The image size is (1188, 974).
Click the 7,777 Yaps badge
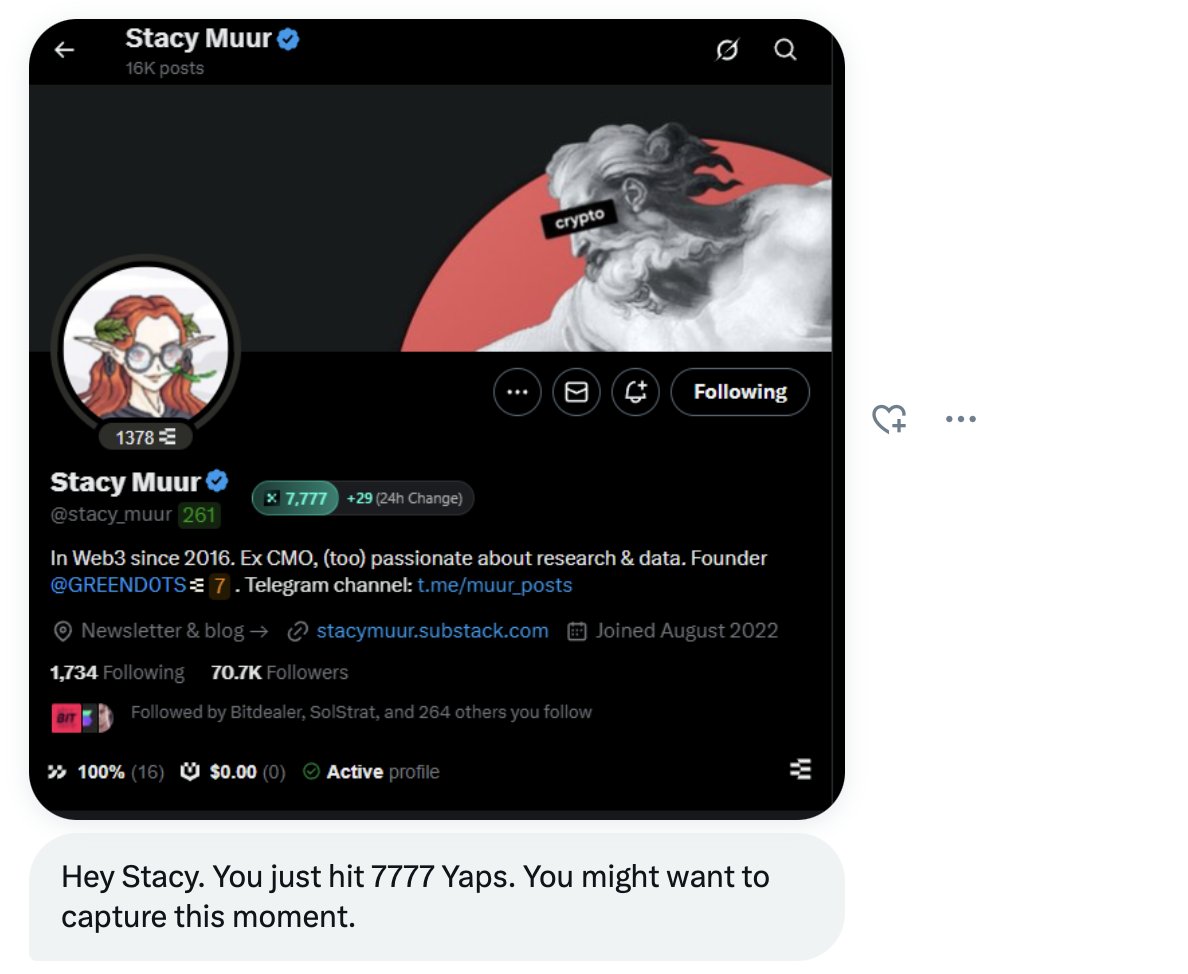[296, 498]
